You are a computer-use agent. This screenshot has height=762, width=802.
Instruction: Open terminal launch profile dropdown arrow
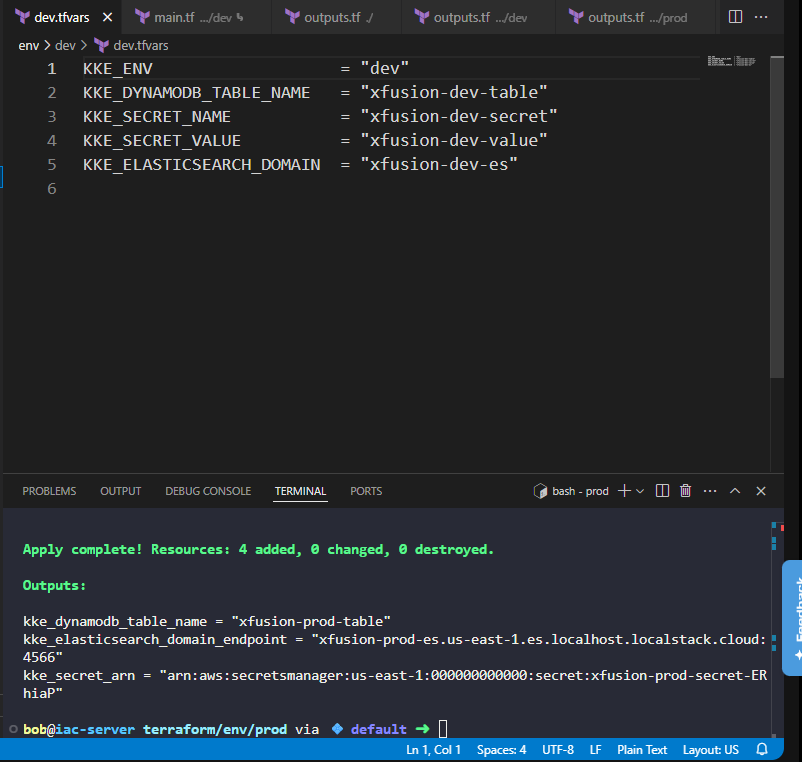pyautogui.click(x=640, y=491)
